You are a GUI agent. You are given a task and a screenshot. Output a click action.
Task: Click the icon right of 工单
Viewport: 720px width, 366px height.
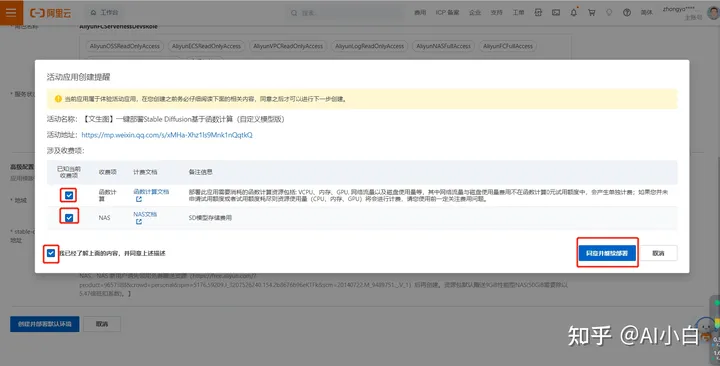click(538, 12)
